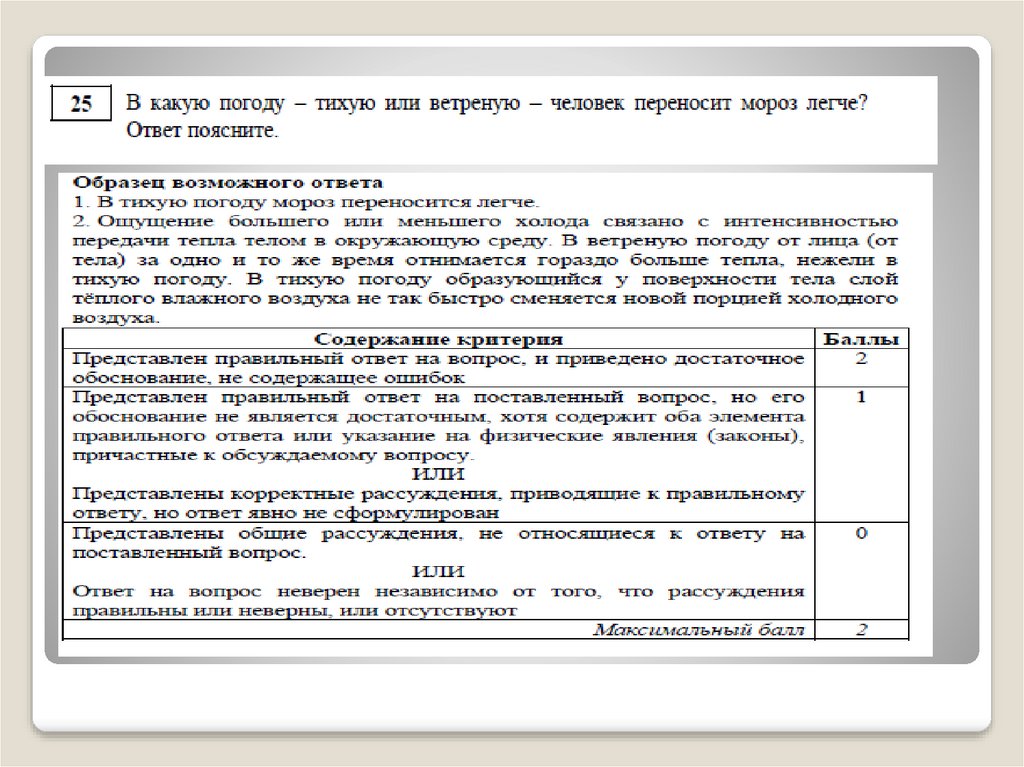Select text "Представлены общие рассуждения" criterion
Viewport: 1024px width, 767px height.
438,542
